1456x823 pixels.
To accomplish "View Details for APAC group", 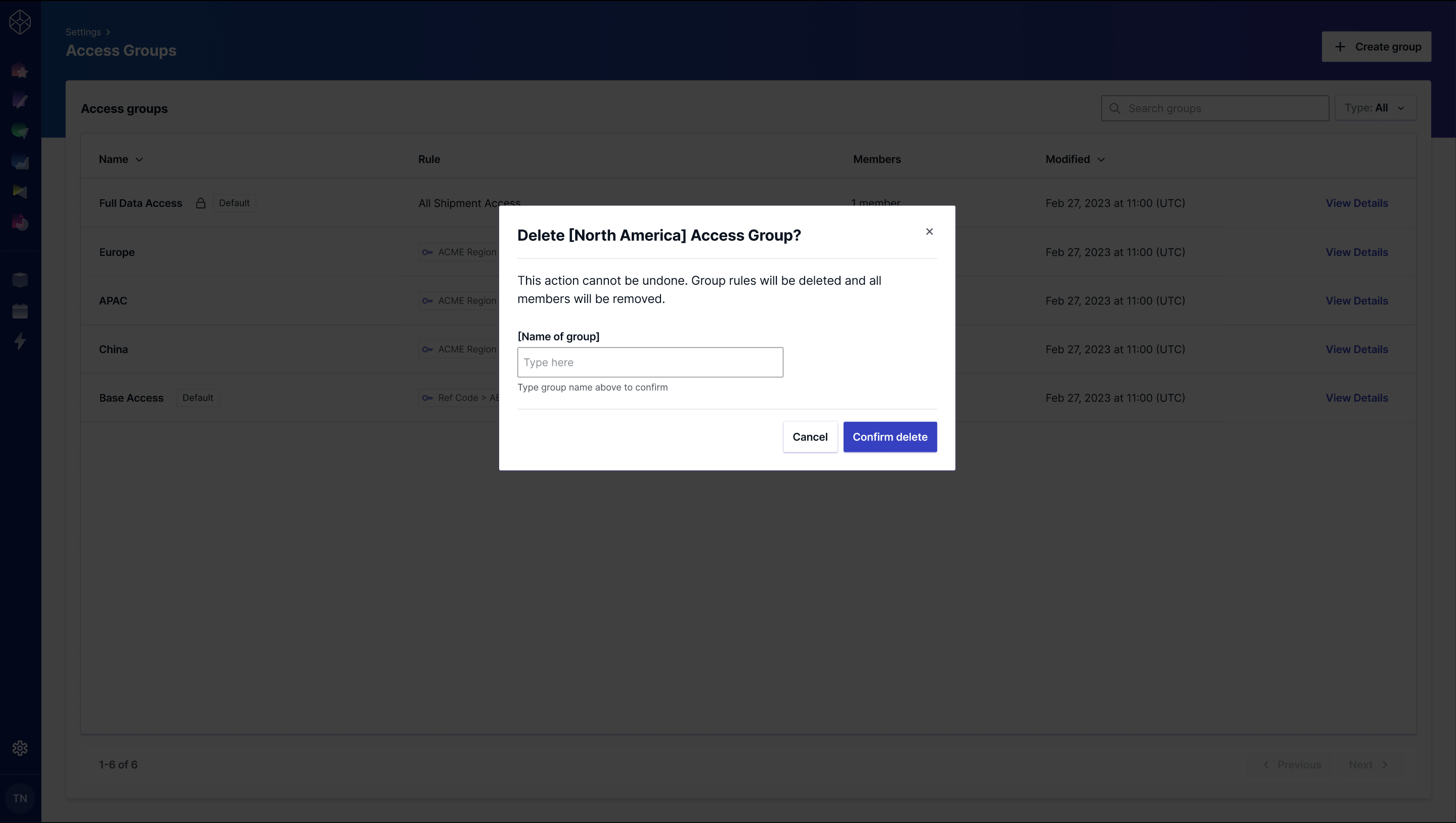I will click(x=1356, y=300).
